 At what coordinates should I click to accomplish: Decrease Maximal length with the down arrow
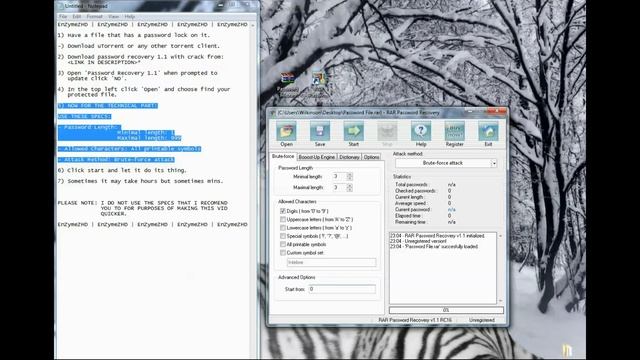pos(349,189)
